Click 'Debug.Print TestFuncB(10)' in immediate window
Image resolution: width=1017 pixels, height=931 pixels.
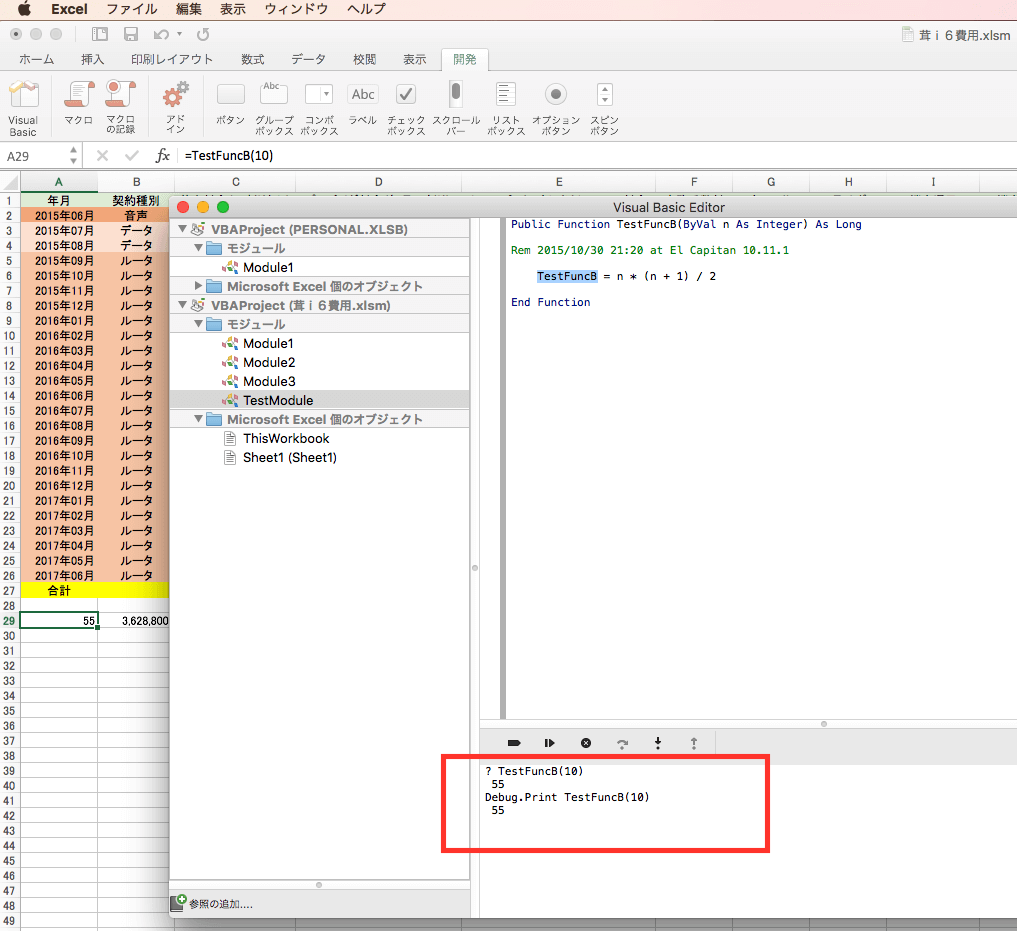(567, 797)
